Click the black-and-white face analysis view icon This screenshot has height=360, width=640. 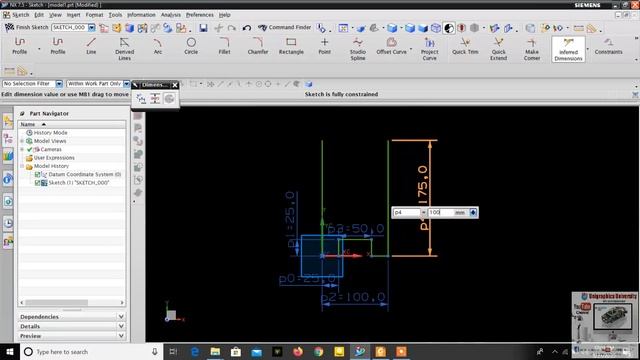point(449,28)
